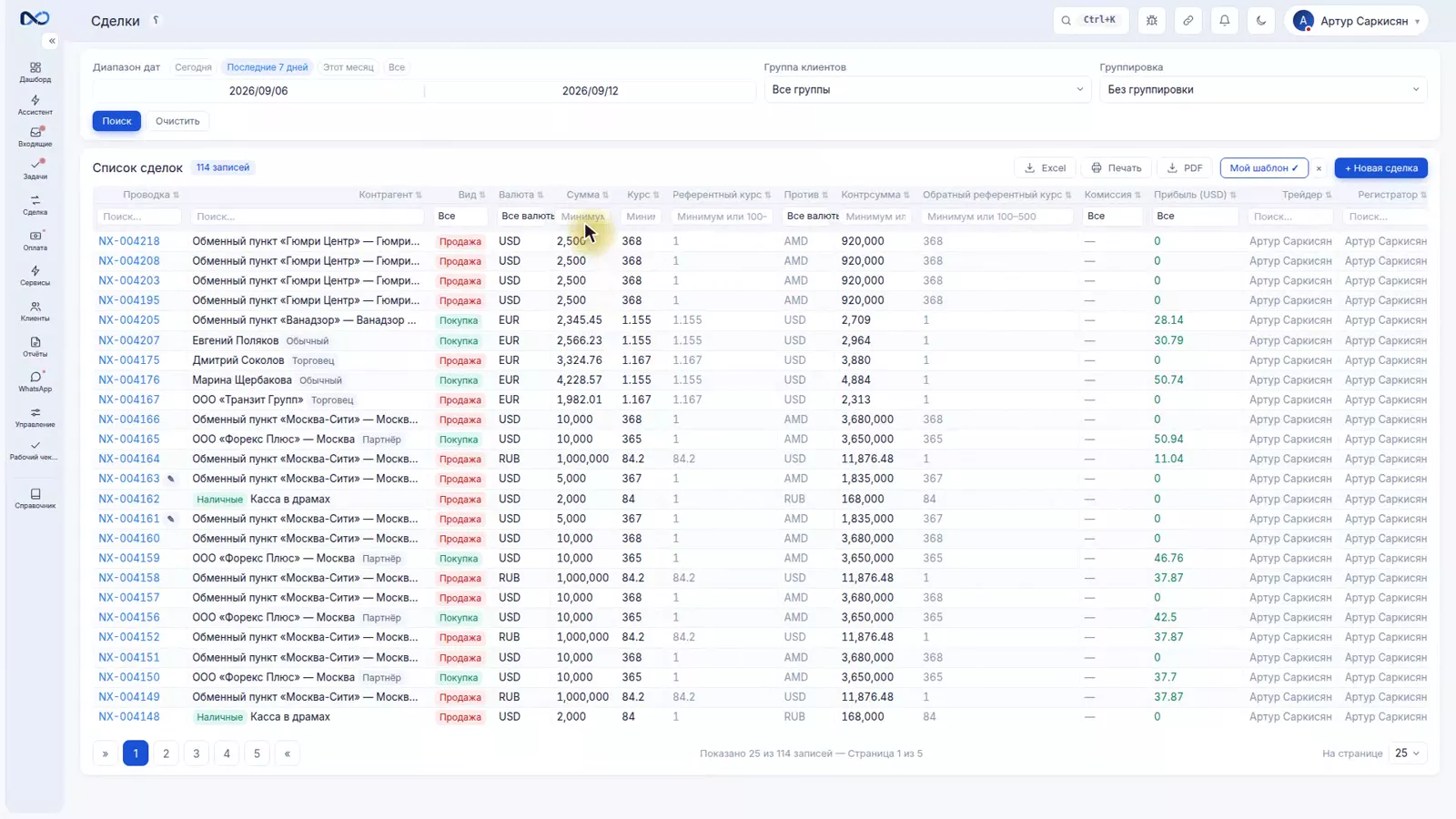Open the Ассистент sidebar item

[35, 106]
